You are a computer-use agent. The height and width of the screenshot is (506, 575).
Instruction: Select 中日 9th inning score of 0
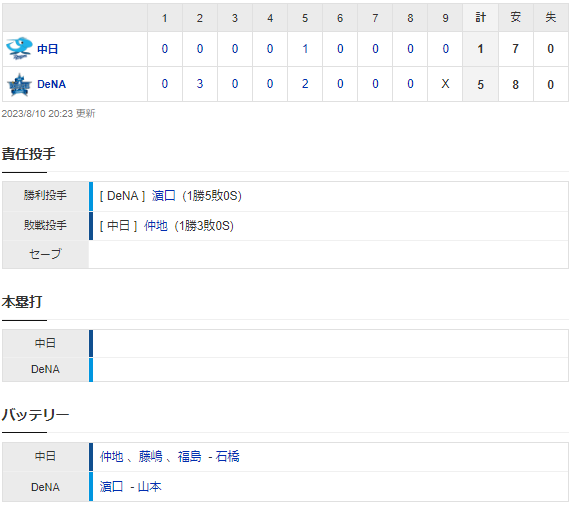(446, 49)
